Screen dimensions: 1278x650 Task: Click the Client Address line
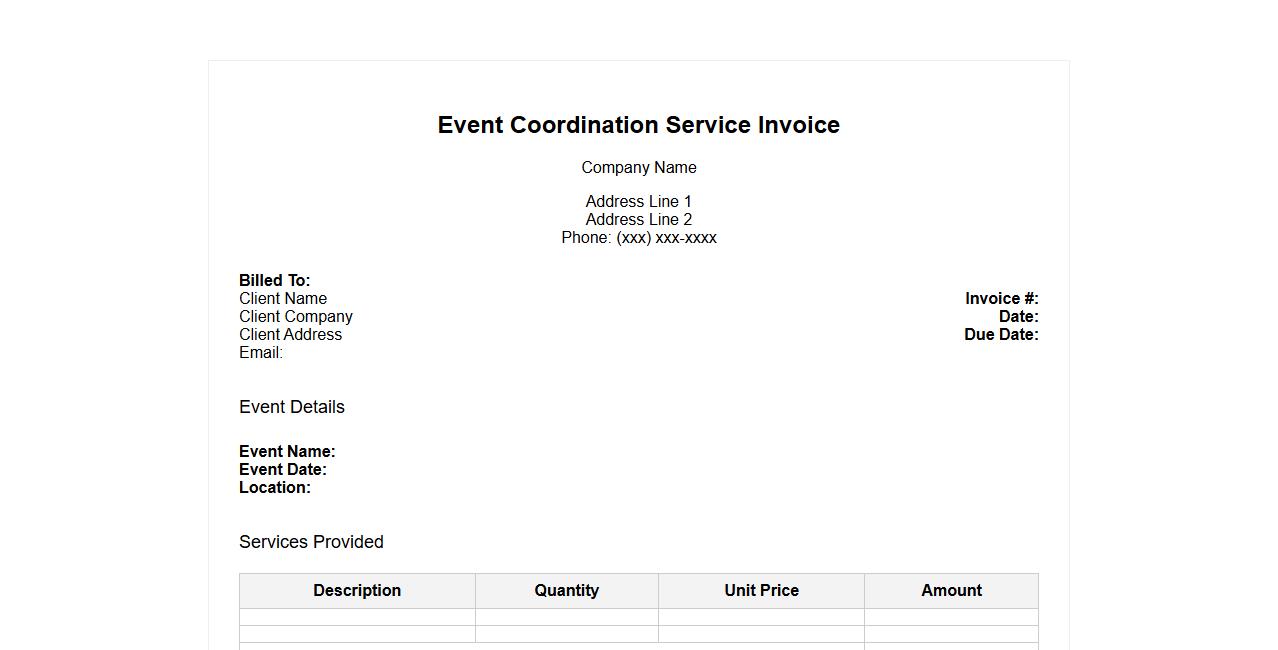pyautogui.click(x=290, y=335)
